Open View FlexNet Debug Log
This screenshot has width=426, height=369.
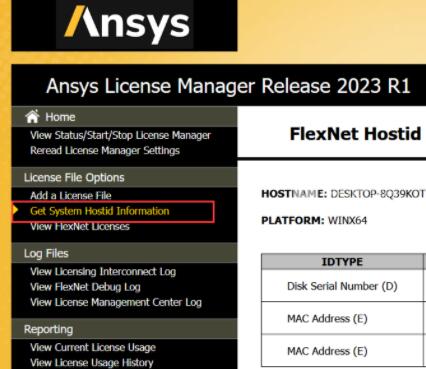pos(85,287)
